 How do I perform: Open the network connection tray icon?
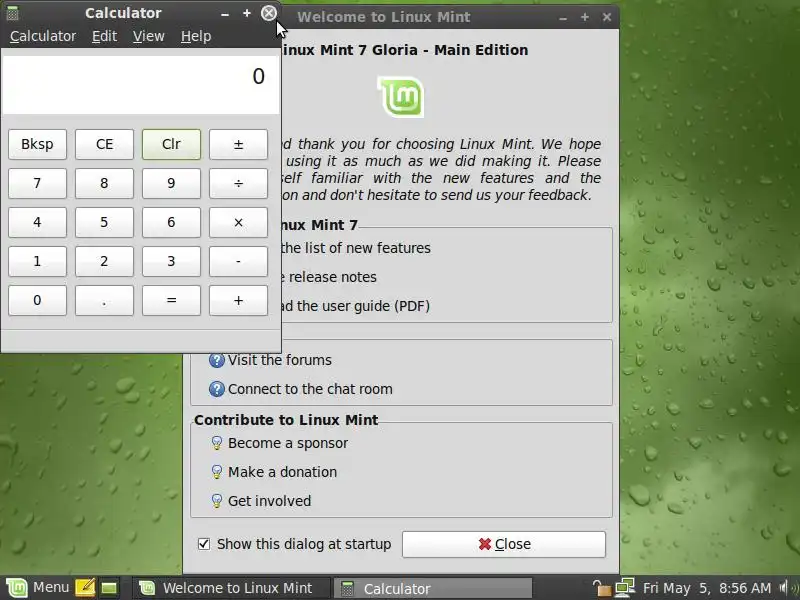tap(625, 588)
